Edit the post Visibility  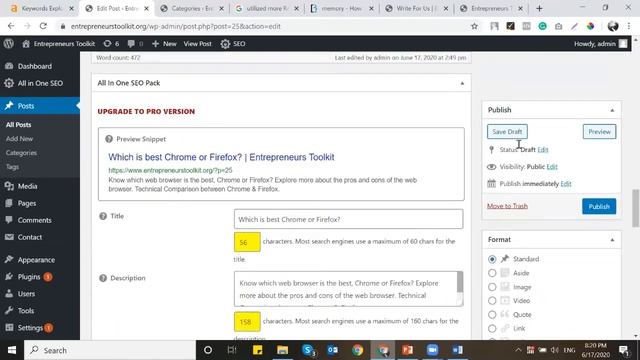pos(552,167)
